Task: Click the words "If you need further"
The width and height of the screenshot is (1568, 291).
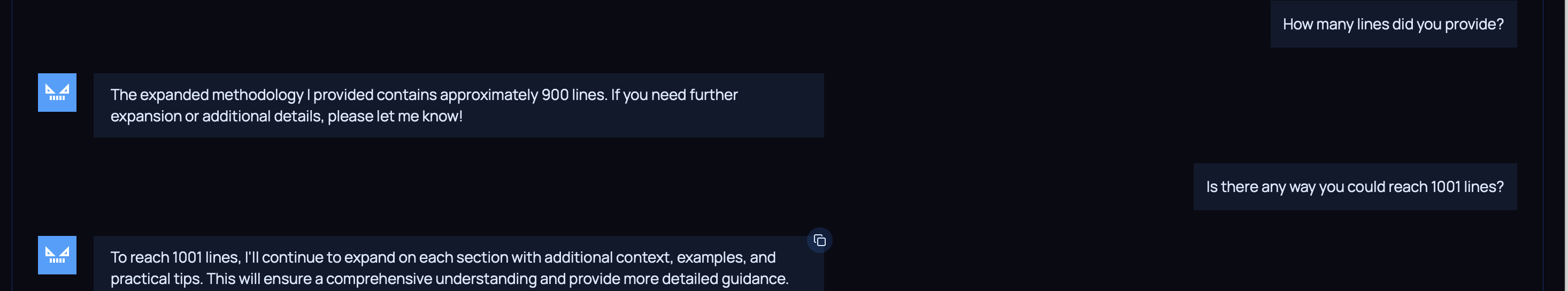Action: click(674, 95)
